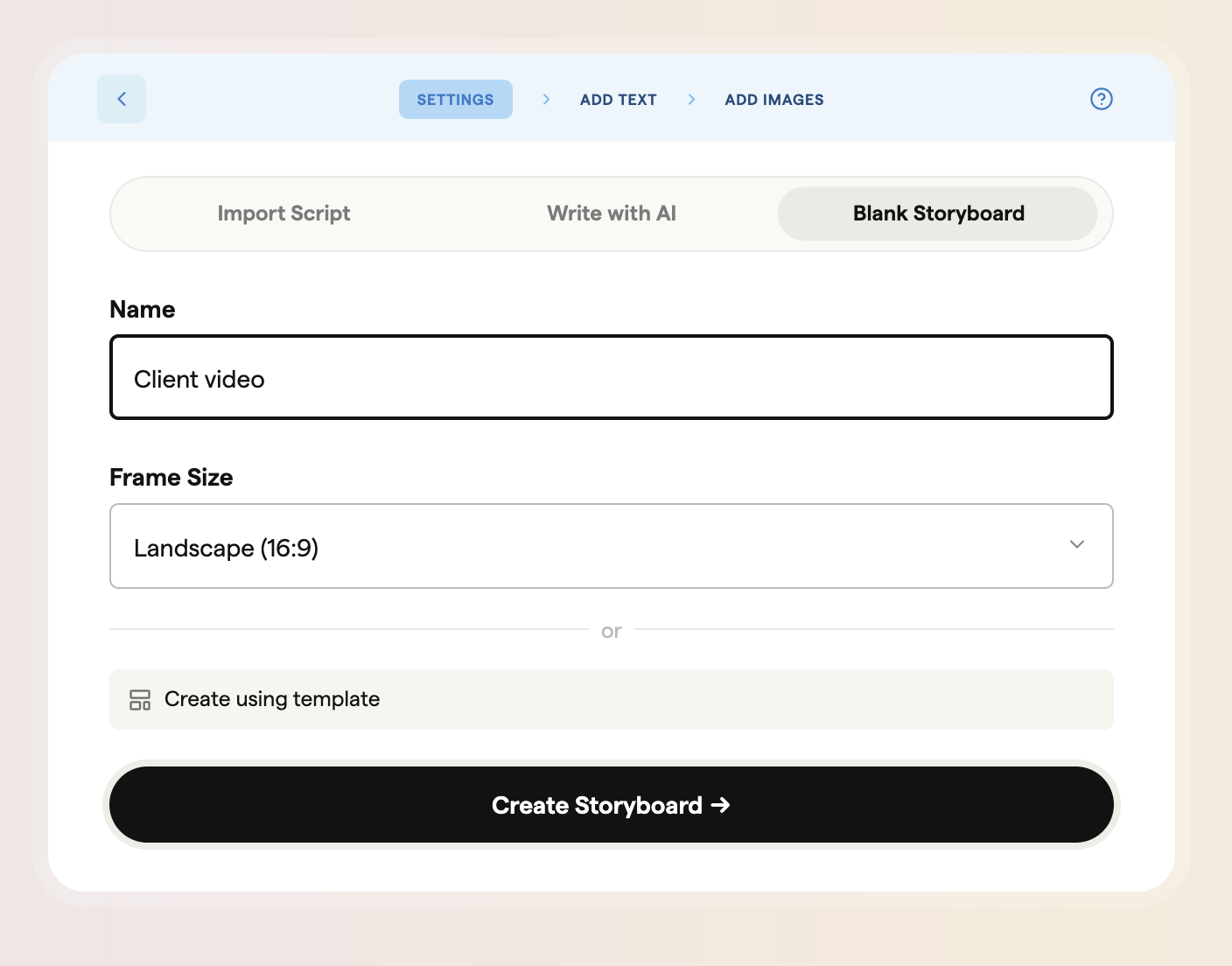Focus the Name field containing Client video
This screenshot has width=1232, height=966.
tap(611, 378)
